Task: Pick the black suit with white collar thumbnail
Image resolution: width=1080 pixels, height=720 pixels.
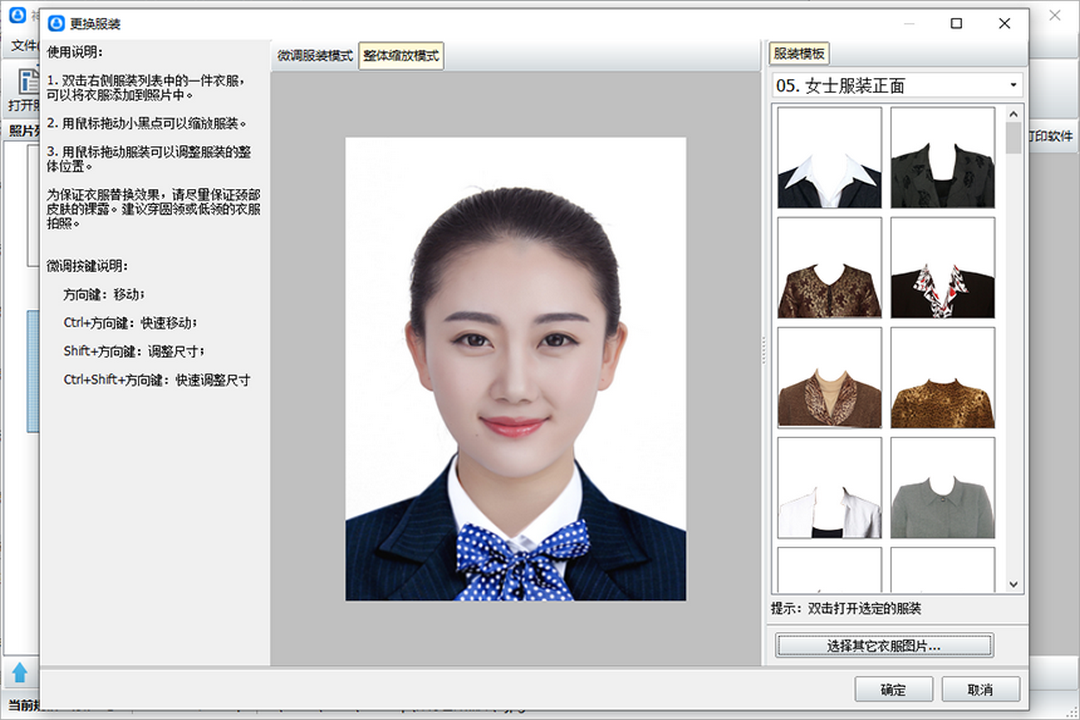Action: (x=830, y=158)
